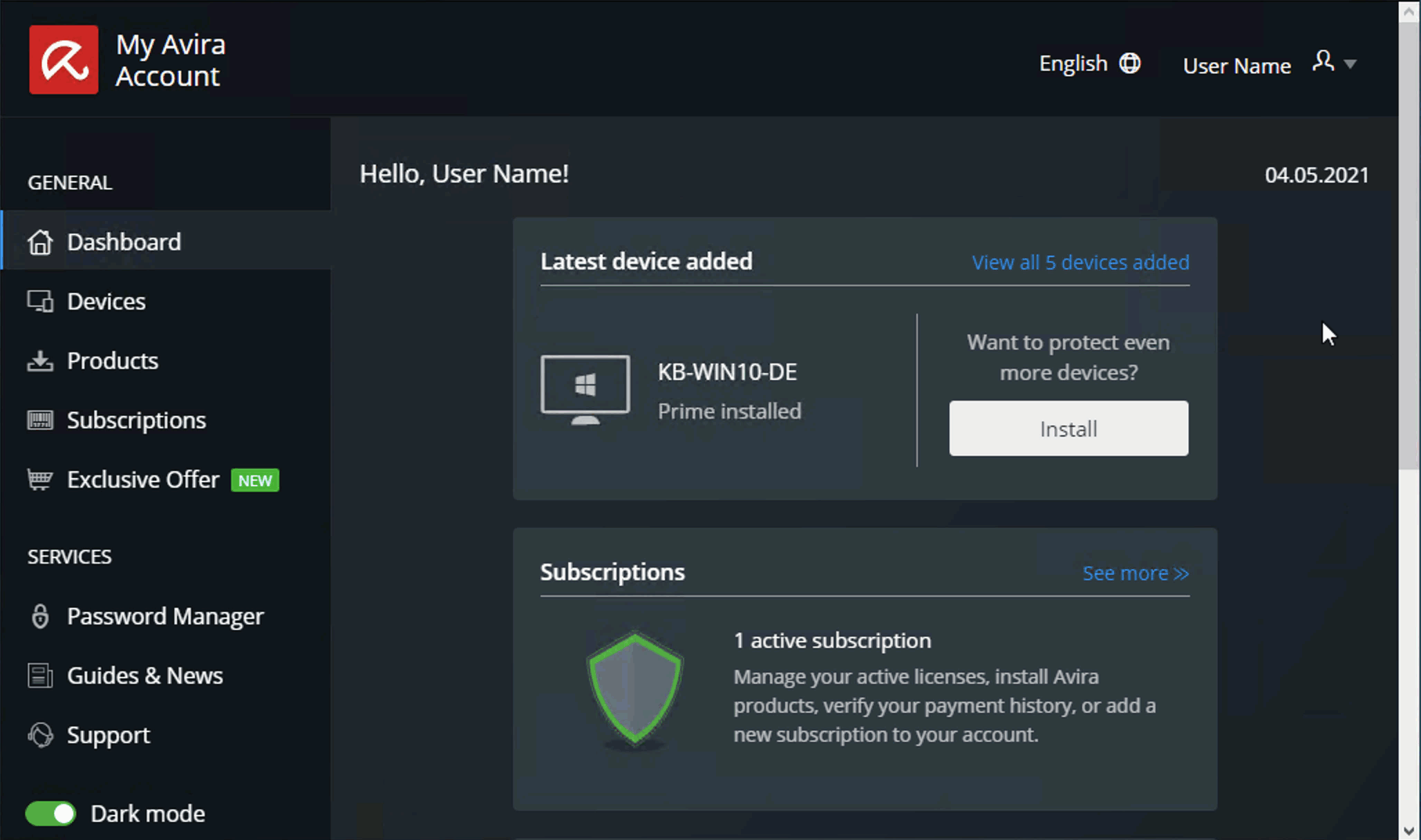
Task: Click the Install button
Action: tap(1069, 428)
